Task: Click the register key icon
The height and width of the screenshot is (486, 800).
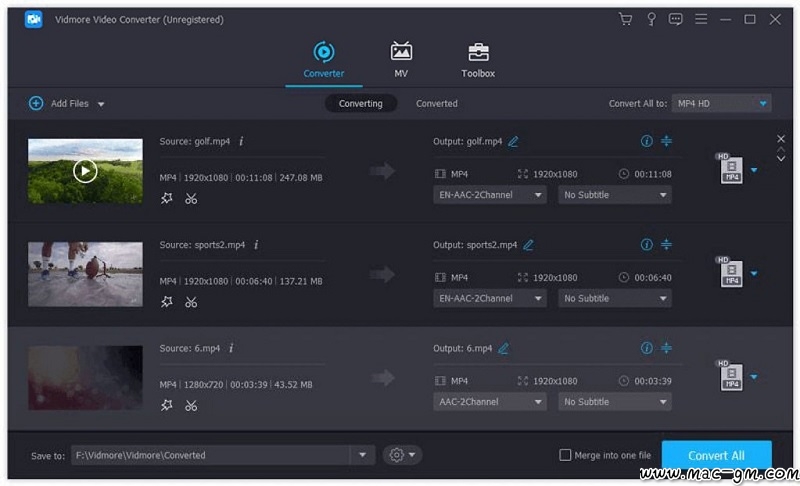Action: 651,19
